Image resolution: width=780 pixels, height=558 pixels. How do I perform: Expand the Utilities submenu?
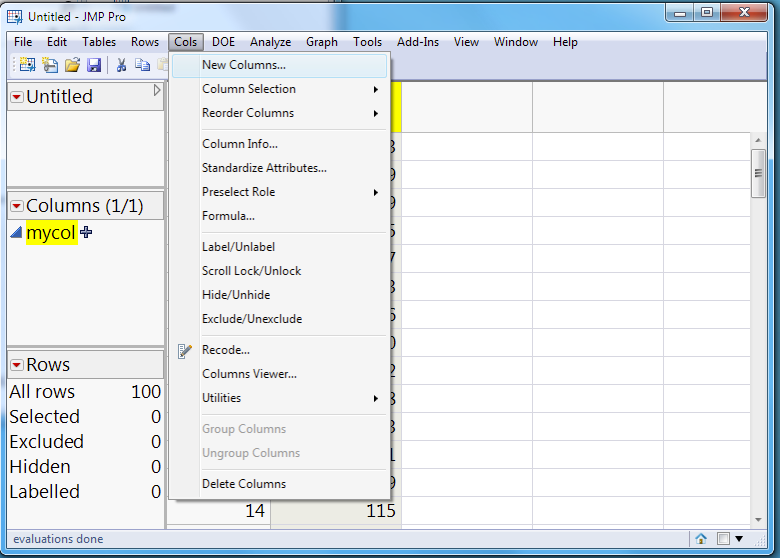pyautogui.click(x=280, y=398)
